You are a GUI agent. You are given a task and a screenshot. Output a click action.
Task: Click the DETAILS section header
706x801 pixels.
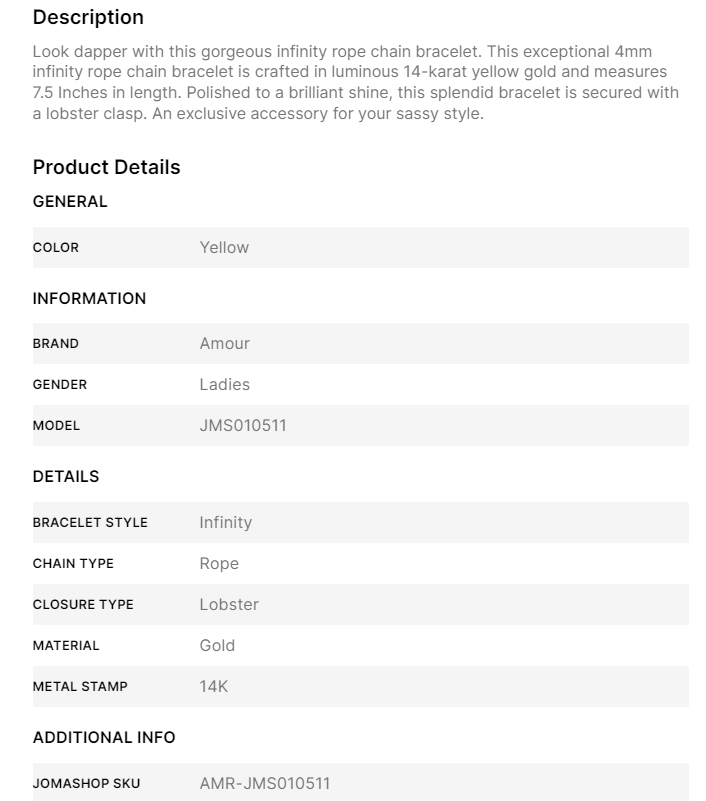click(66, 477)
